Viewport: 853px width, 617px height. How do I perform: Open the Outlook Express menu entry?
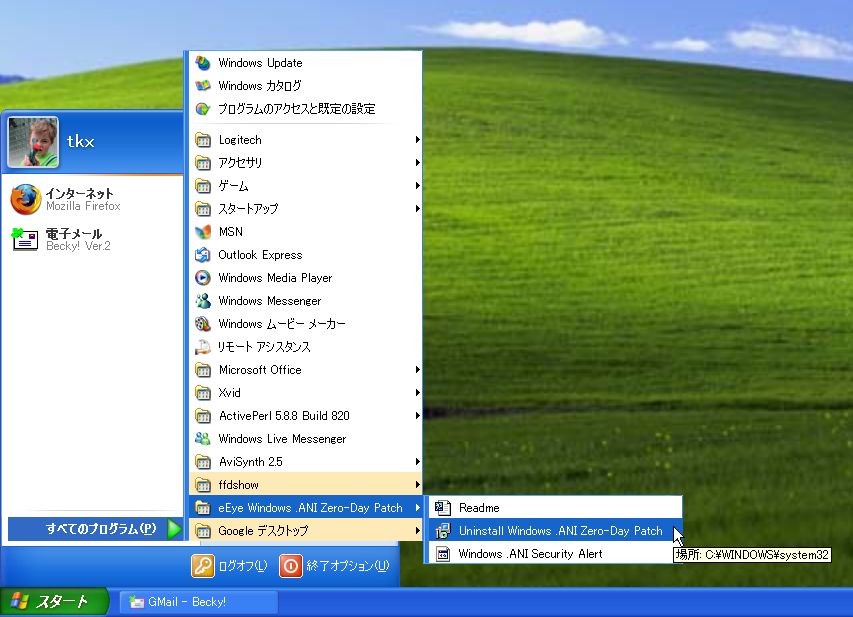click(x=306, y=255)
